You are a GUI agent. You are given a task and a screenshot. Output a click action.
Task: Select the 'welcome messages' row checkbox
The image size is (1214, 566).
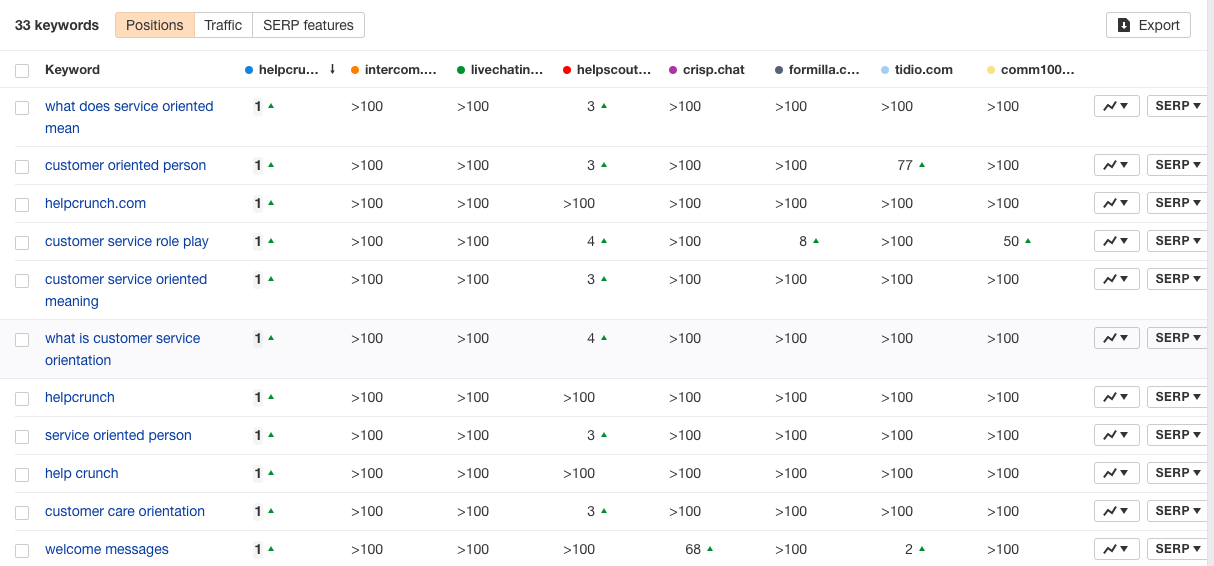point(22,550)
